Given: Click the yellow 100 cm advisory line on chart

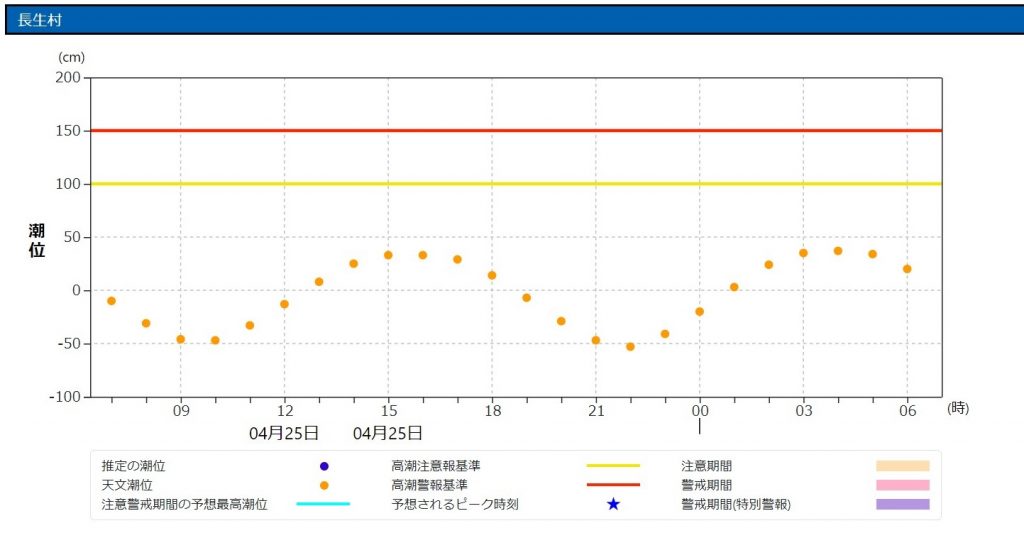Looking at the screenshot, I should pyautogui.click(x=516, y=184).
